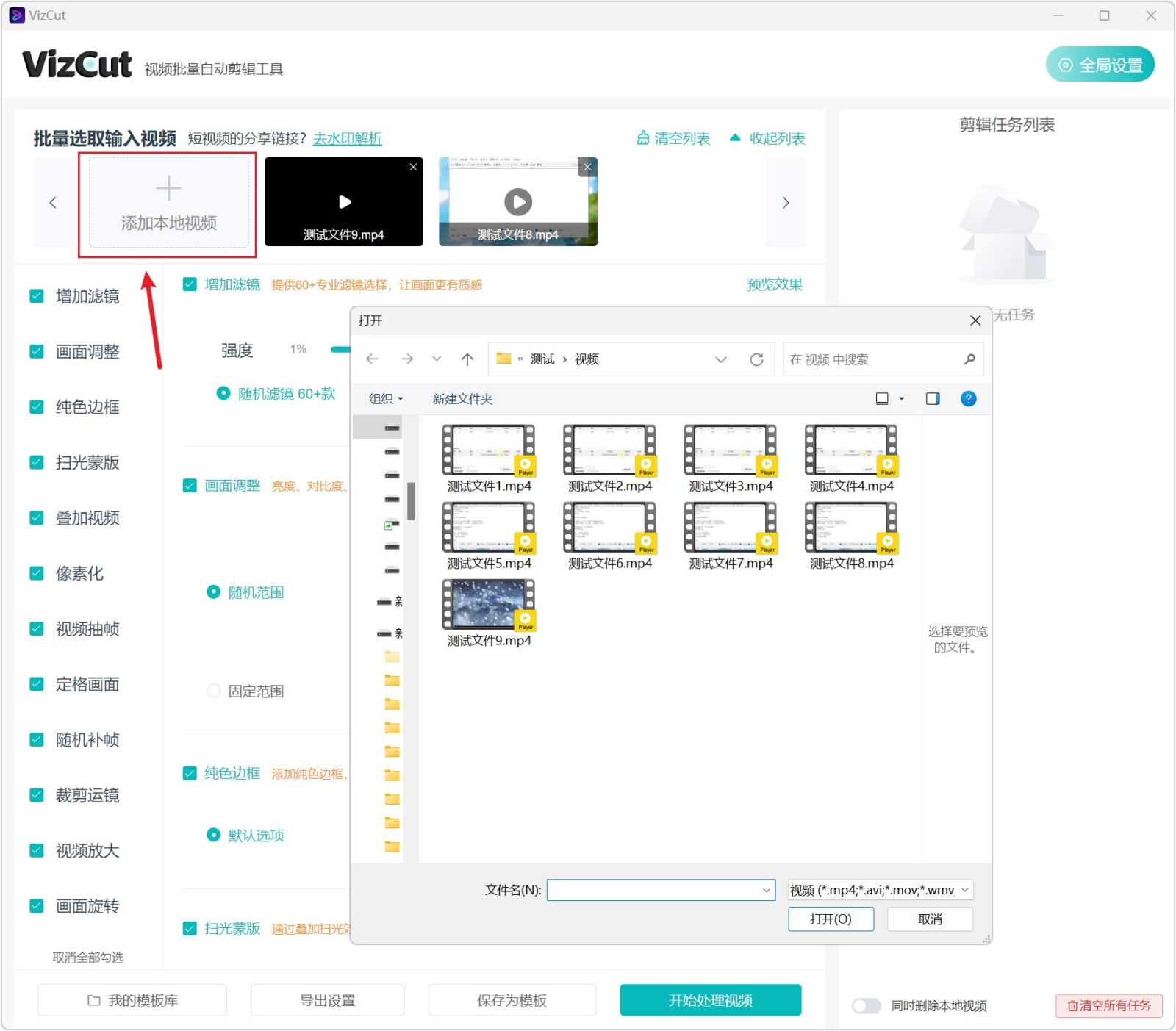Viewport: 1176px width, 1031px height.
Task: Remove 测试文件8.mp4 from the input list
Action: (x=587, y=167)
